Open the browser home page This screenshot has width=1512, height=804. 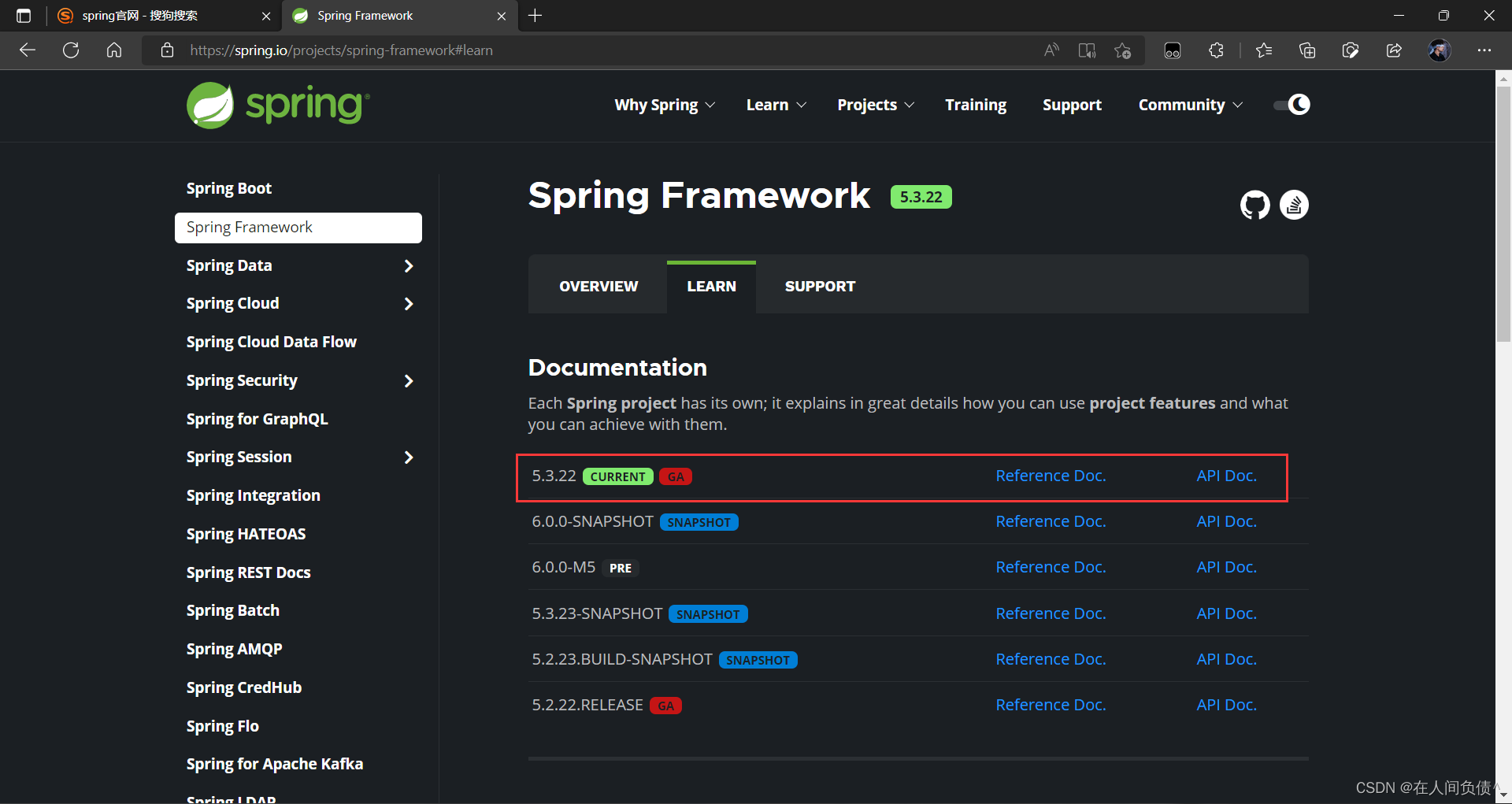[114, 50]
